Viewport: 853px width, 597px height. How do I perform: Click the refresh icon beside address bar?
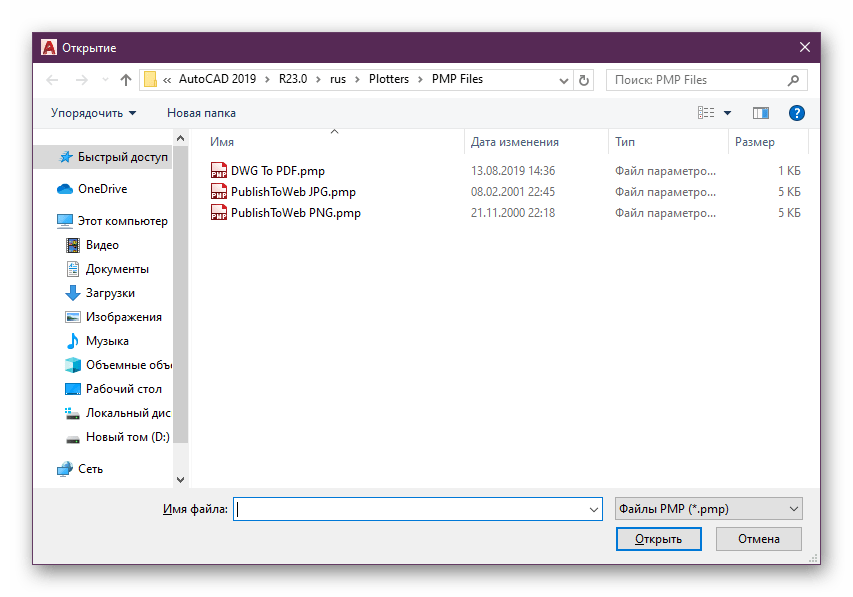585,80
